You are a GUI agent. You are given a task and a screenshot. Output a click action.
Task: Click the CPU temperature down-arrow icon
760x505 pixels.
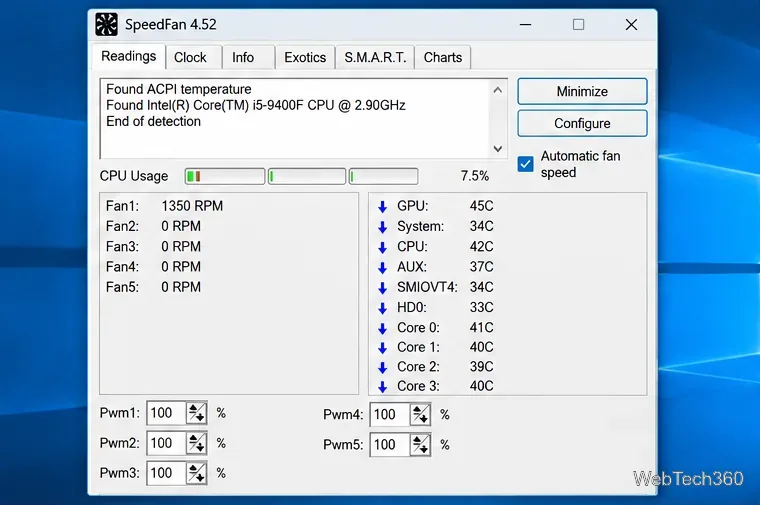tap(382, 248)
